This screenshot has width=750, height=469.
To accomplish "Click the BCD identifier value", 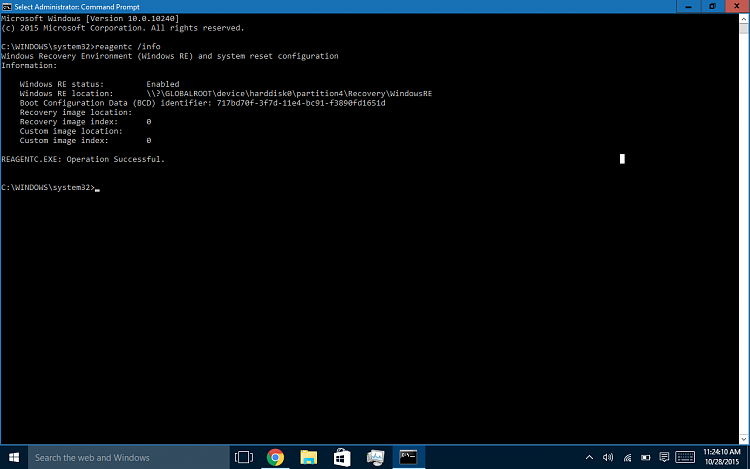I will pyautogui.click(x=301, y=103).
